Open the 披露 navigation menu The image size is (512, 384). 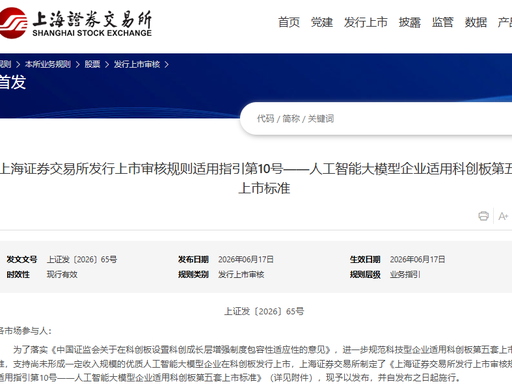(410, 22)
